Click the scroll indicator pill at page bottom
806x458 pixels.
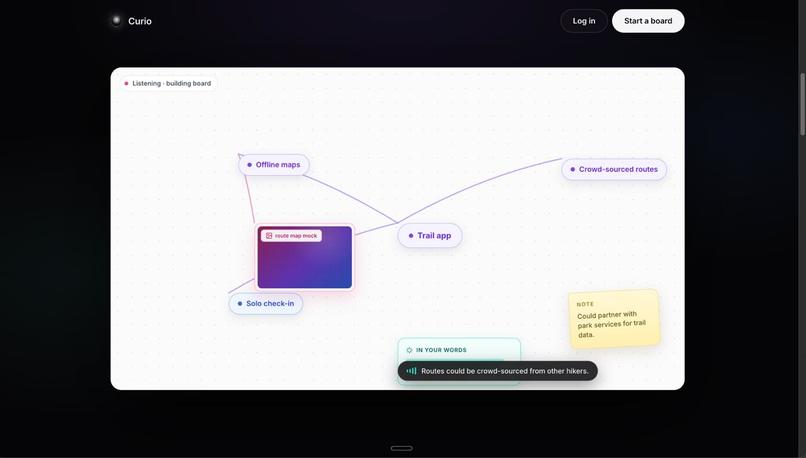(401, 448)
